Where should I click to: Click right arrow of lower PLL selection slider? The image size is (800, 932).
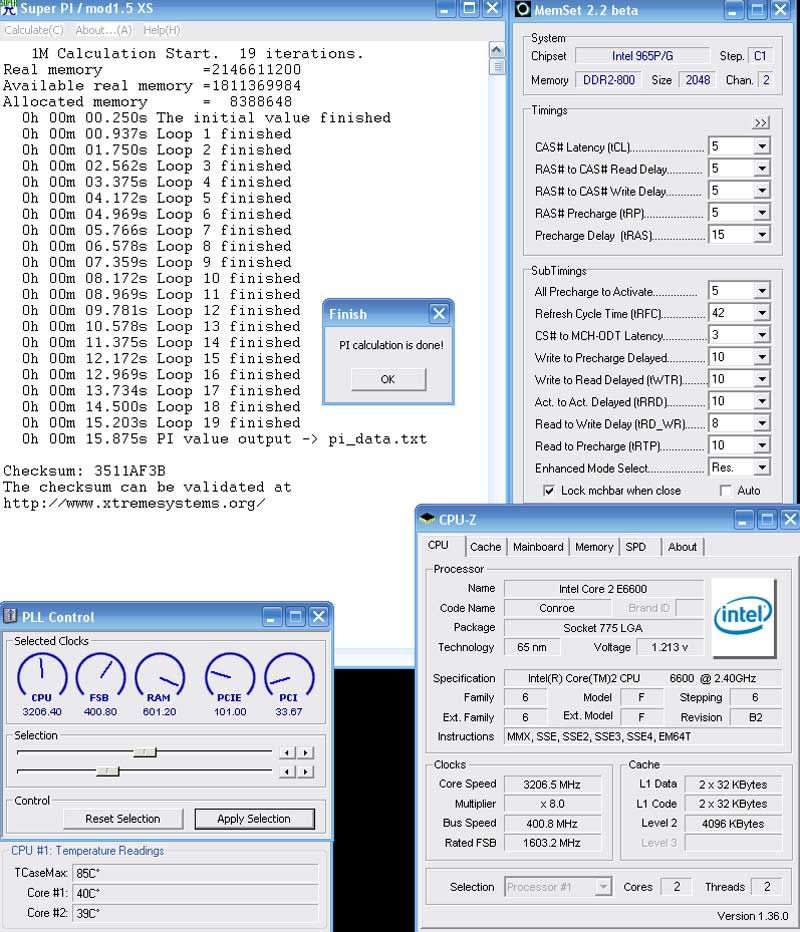tap(305, 772)
